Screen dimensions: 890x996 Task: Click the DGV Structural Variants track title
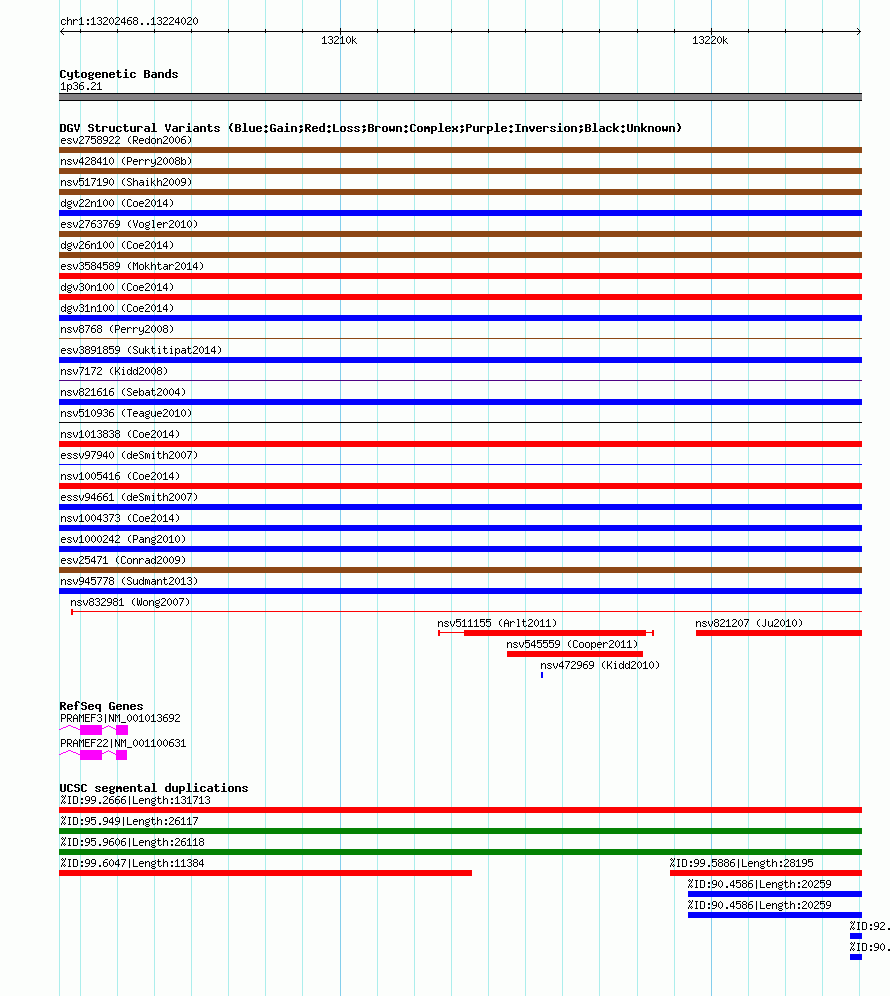[370, 128]
